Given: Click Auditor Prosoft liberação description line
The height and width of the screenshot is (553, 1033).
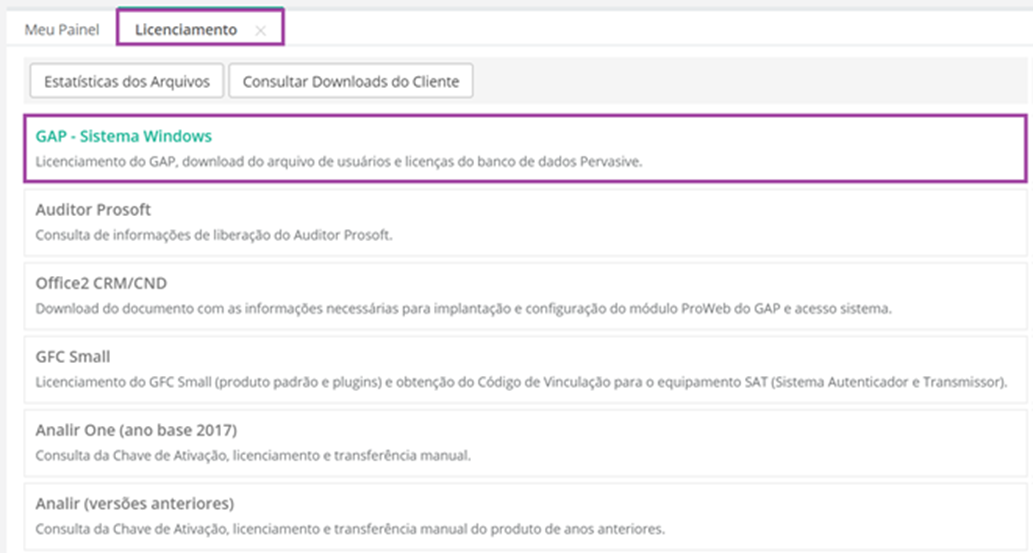Looking at the screenshot, I should point(214,235).
